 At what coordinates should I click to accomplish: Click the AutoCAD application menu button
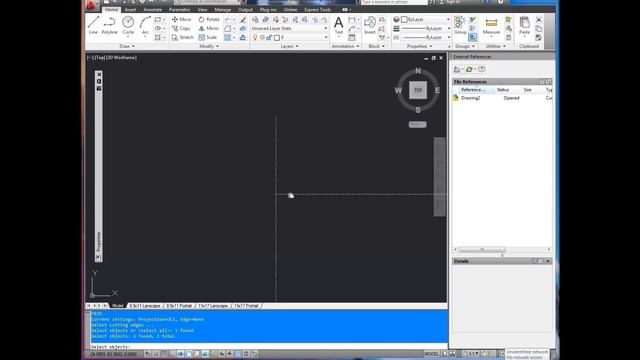91,5
